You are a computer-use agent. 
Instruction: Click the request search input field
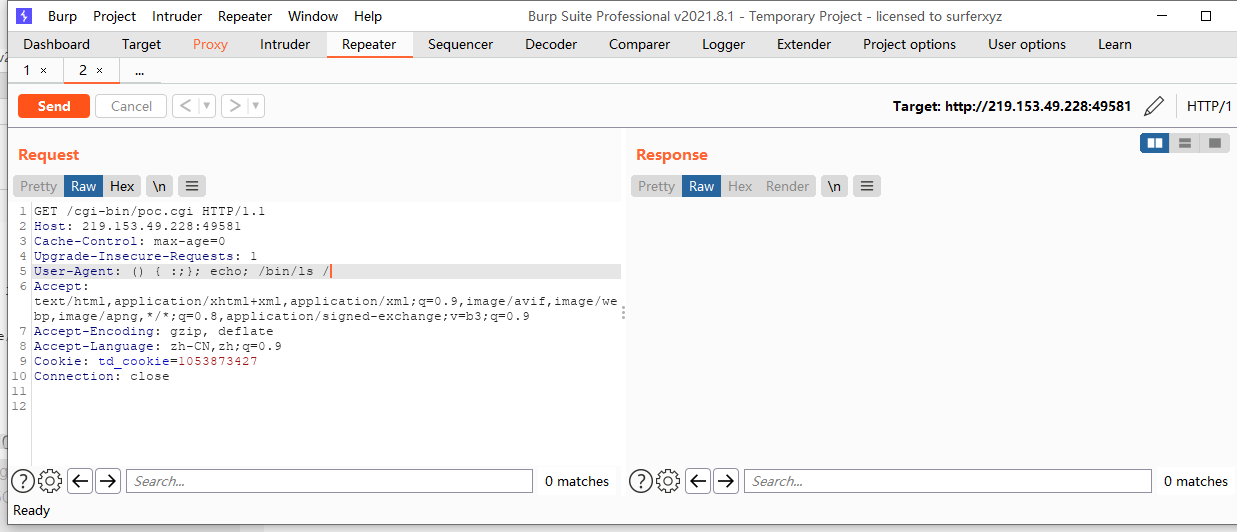tap(329, 481)
